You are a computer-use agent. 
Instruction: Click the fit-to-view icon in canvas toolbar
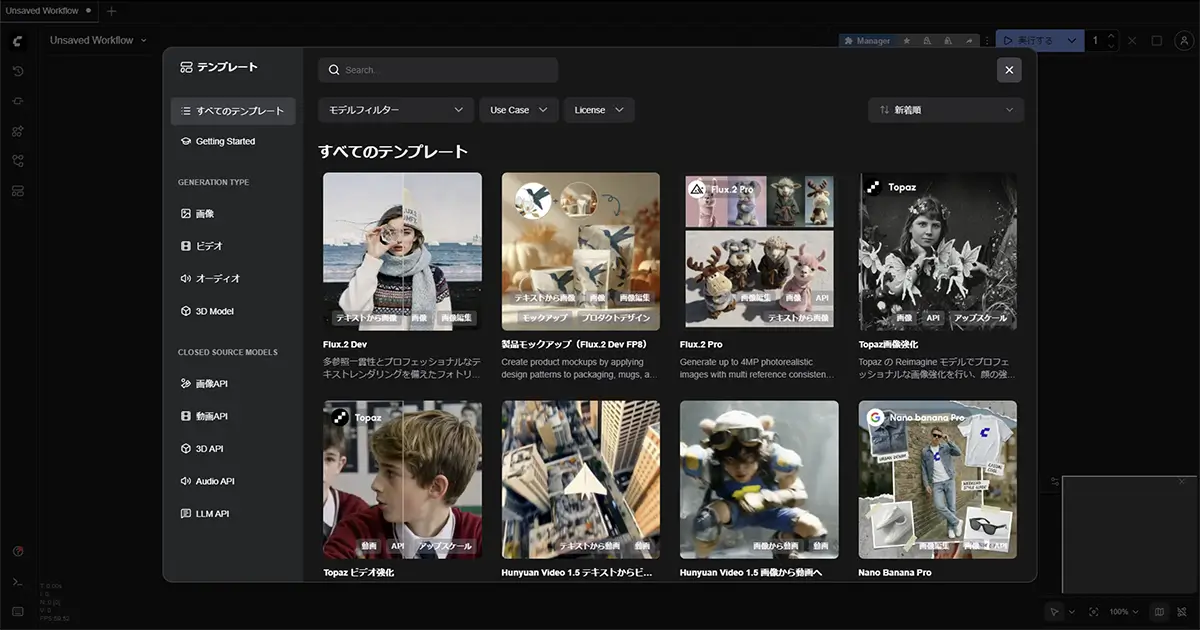(x=1095, y=611)
